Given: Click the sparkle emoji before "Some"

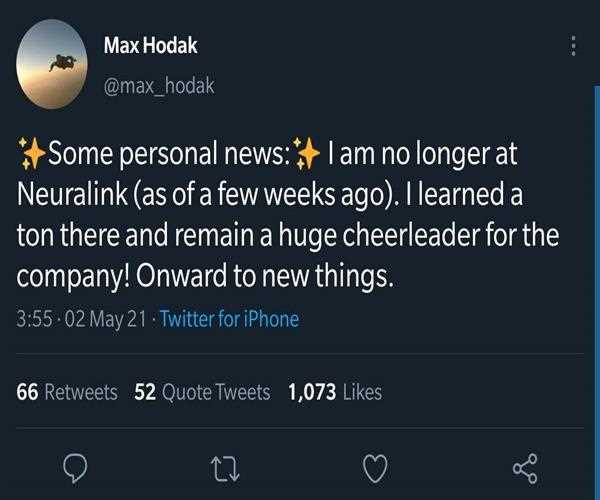Looking at the screenshot, I should 31,154.
